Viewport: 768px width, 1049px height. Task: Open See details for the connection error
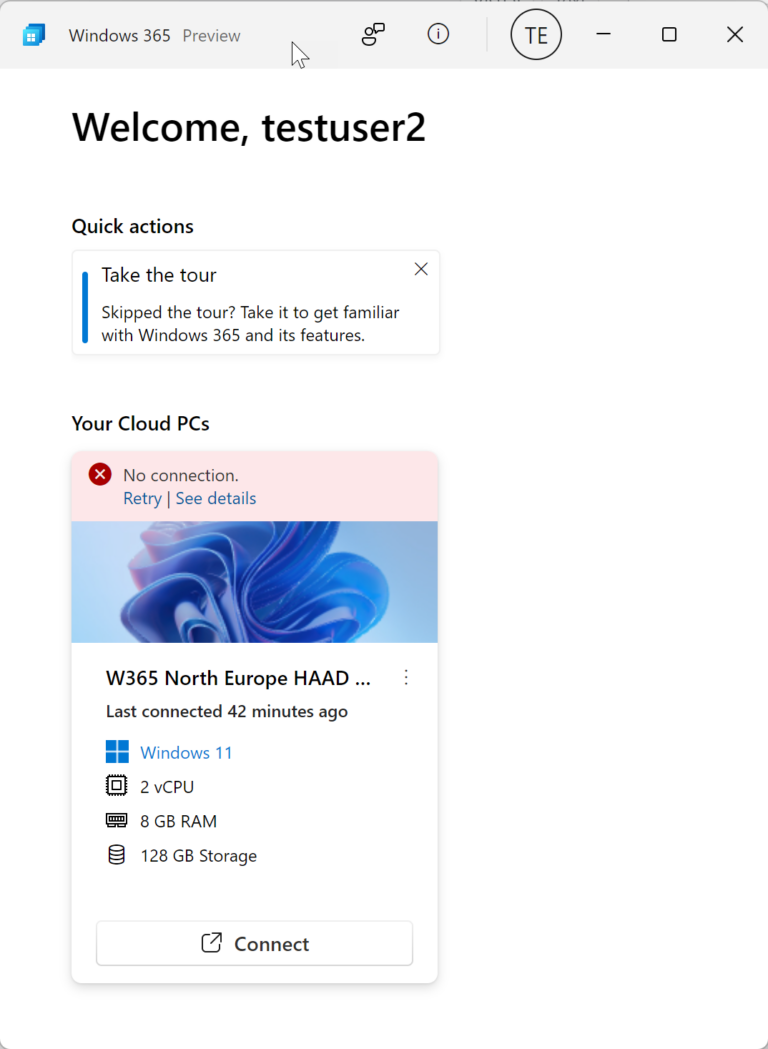215,498
